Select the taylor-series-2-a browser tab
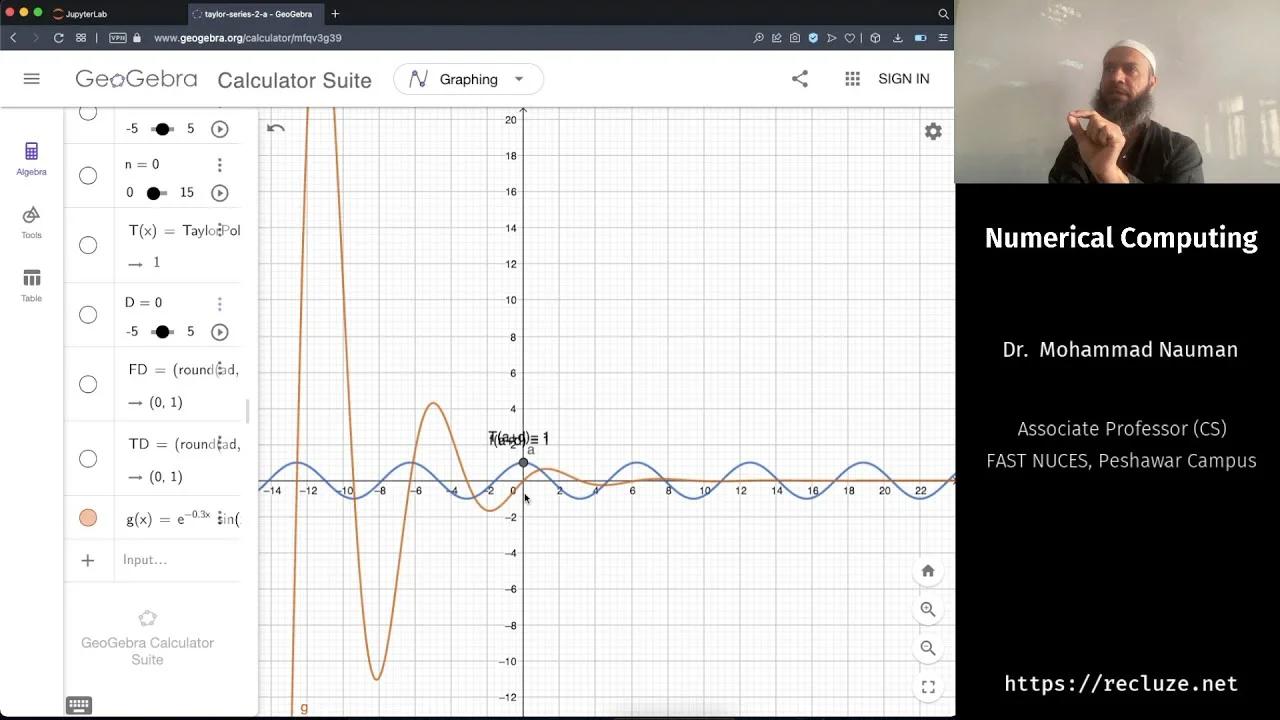The height and width of the screenshot is (720, 1280). point(255,14)
